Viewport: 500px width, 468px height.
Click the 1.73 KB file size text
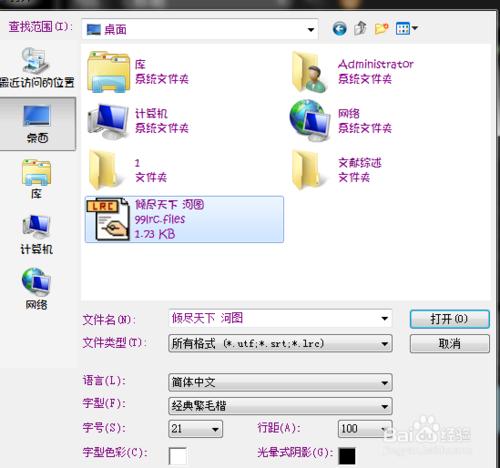pyautogui.click(x=155, y=234)
